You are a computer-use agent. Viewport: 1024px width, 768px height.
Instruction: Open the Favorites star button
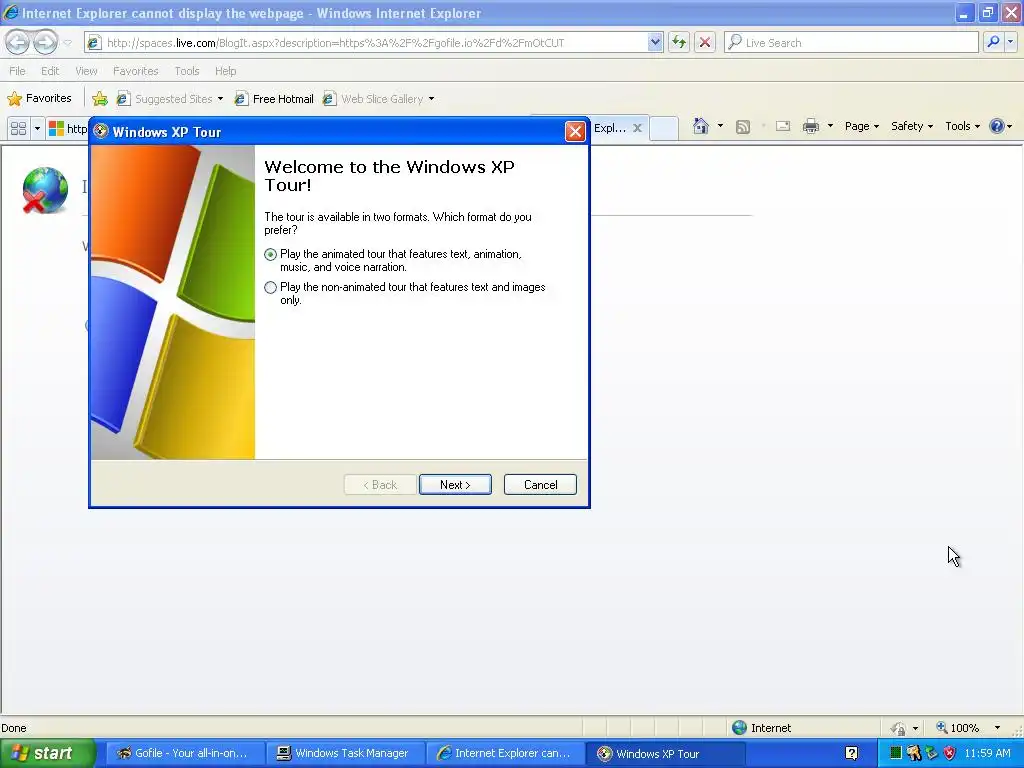coord(39,99)
